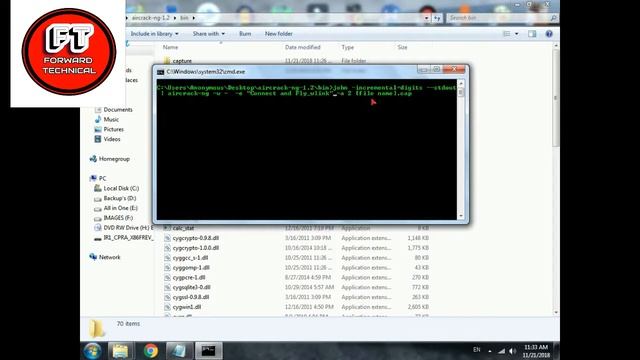Viewport: 640px width, 360px height.
Task: Select cygssl-0.9.8.dll file
Action: pyautogui.click(x=191, y=297)
